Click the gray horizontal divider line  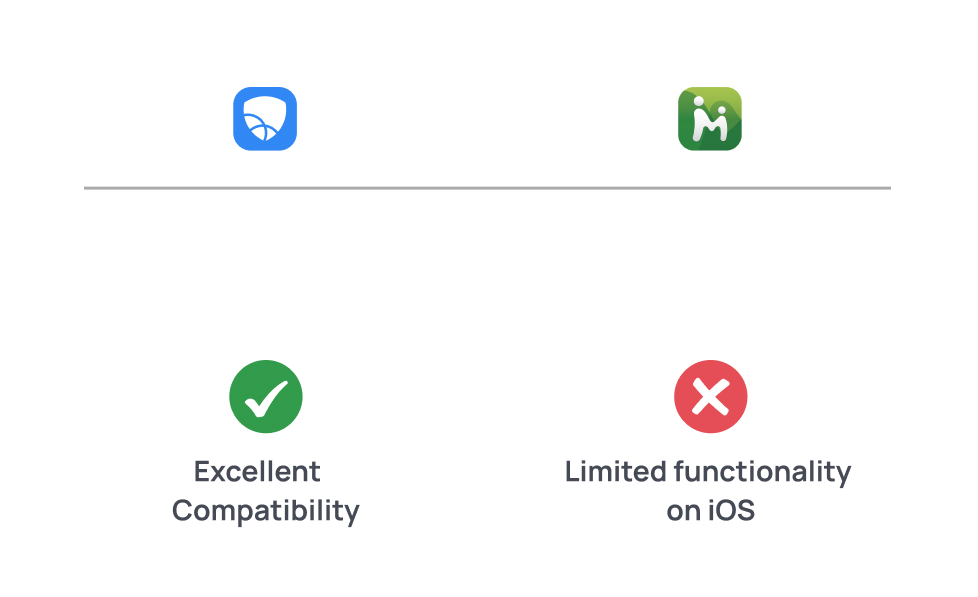pos(487,187)
